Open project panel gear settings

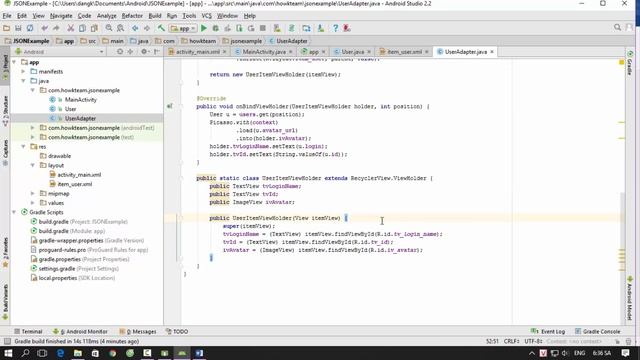pyautogui.click(x=144, y=52)
